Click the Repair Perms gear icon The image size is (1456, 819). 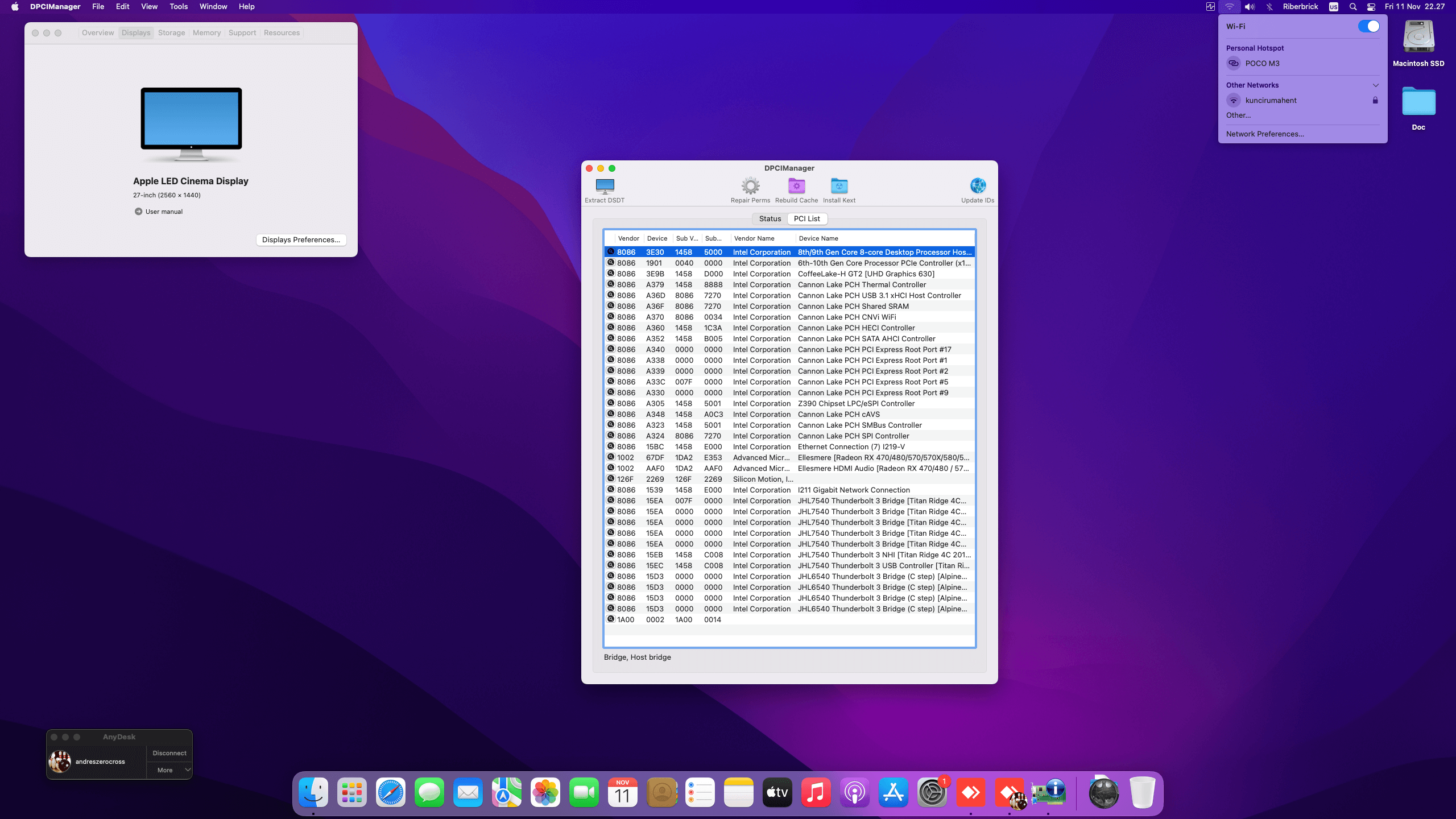(x=750, y=186)
